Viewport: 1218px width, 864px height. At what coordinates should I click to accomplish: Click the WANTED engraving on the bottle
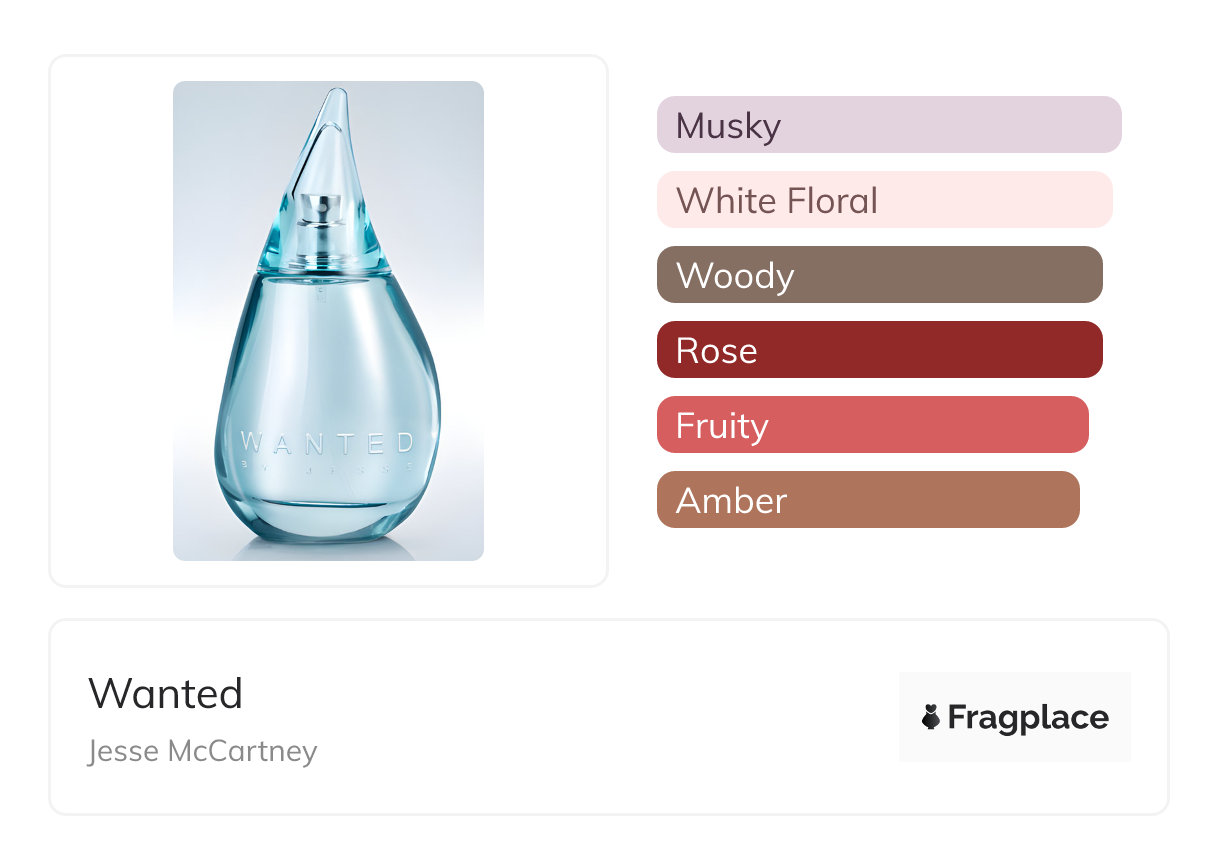(x=327, y=441)
